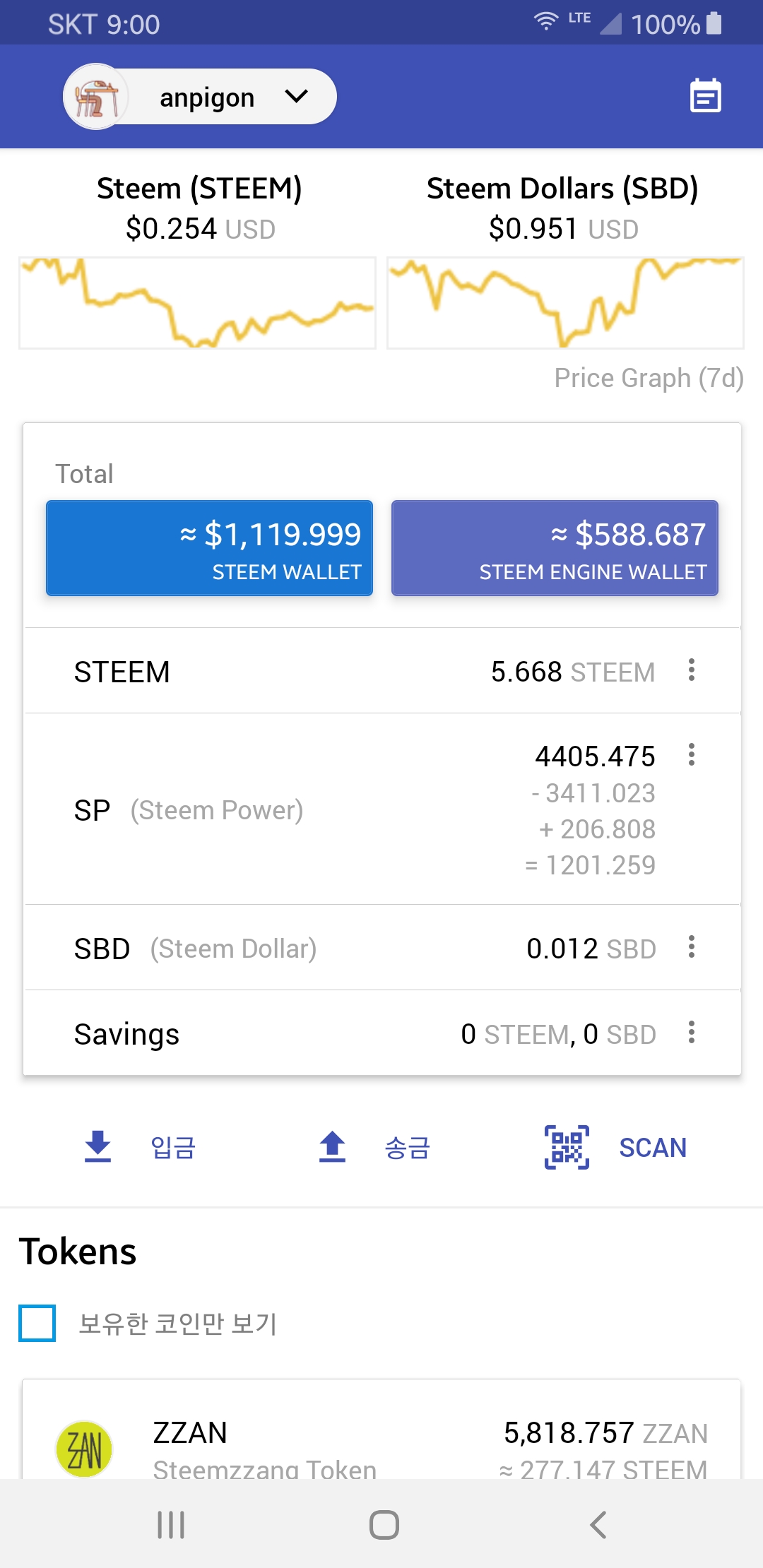Open the recent apps navigation button
This screenshot has height=1568, width=763.
[x=171, y=1525]
